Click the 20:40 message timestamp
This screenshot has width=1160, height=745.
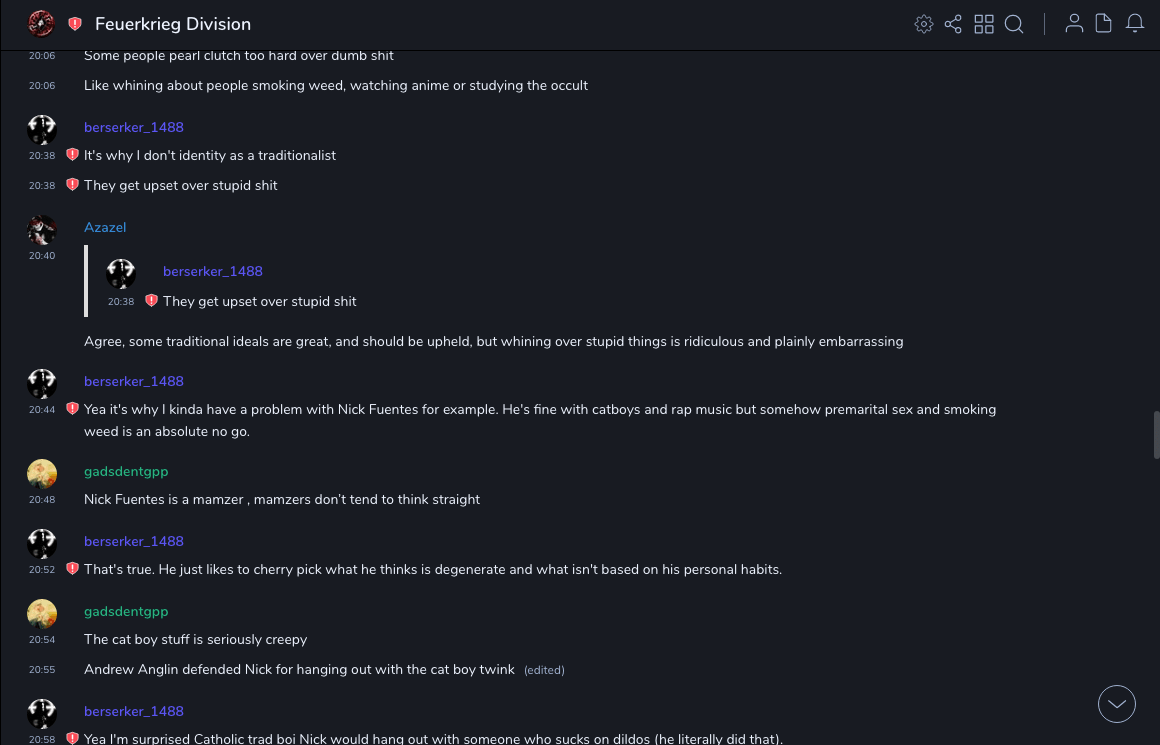point(42,256)
